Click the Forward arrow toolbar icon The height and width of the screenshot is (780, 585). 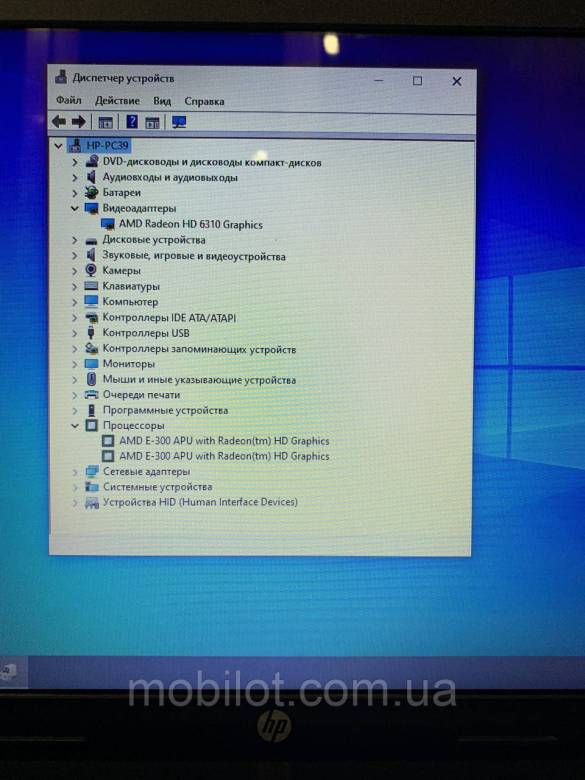click(x=79, y=121)
